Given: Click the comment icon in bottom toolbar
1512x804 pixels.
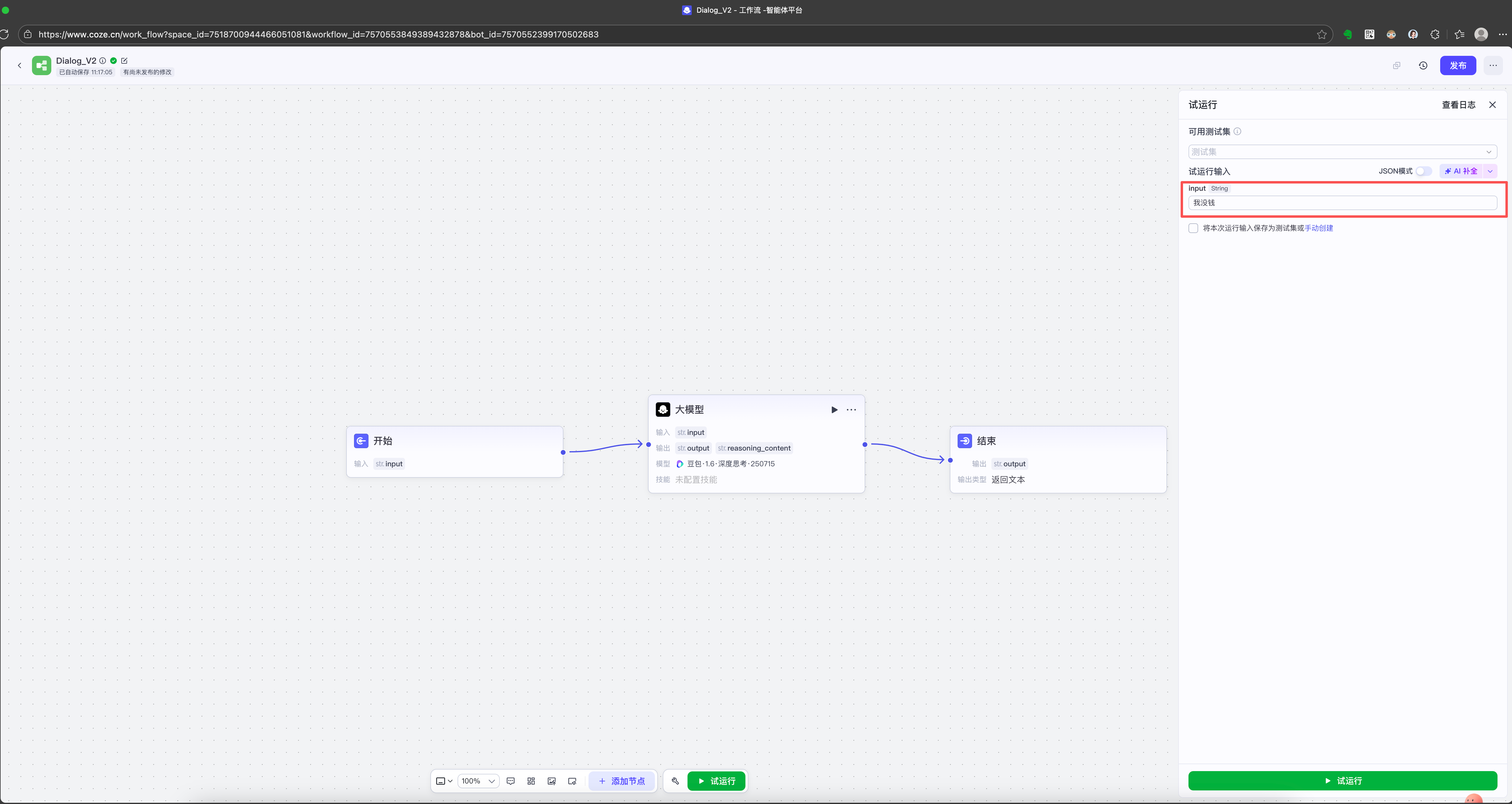Looking at the screenshot, I should point(511,781).
